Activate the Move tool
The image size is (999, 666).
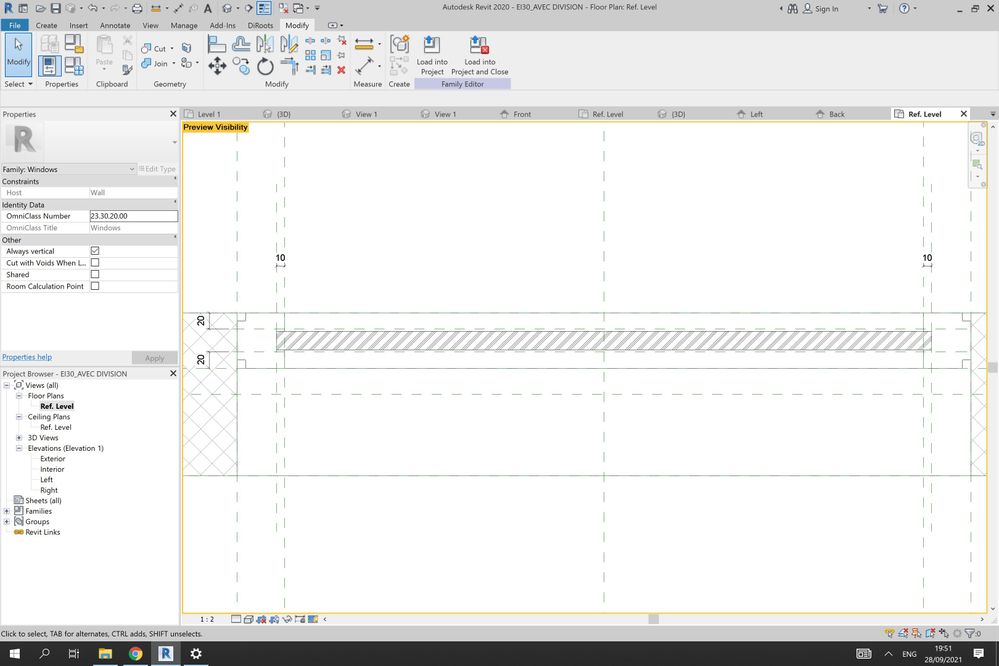coord(217,66)
